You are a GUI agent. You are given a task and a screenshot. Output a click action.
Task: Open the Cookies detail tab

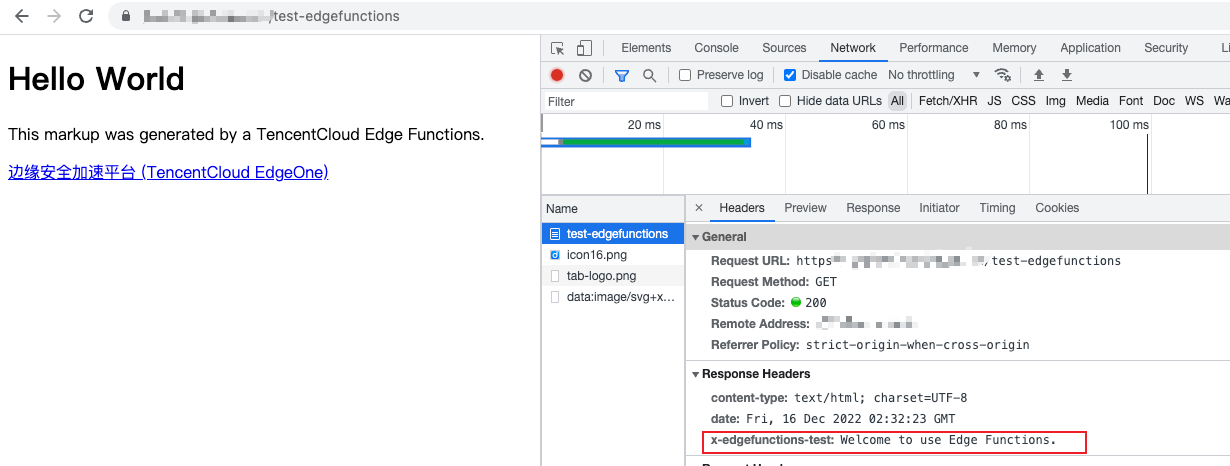click(x=1057, y=208)
